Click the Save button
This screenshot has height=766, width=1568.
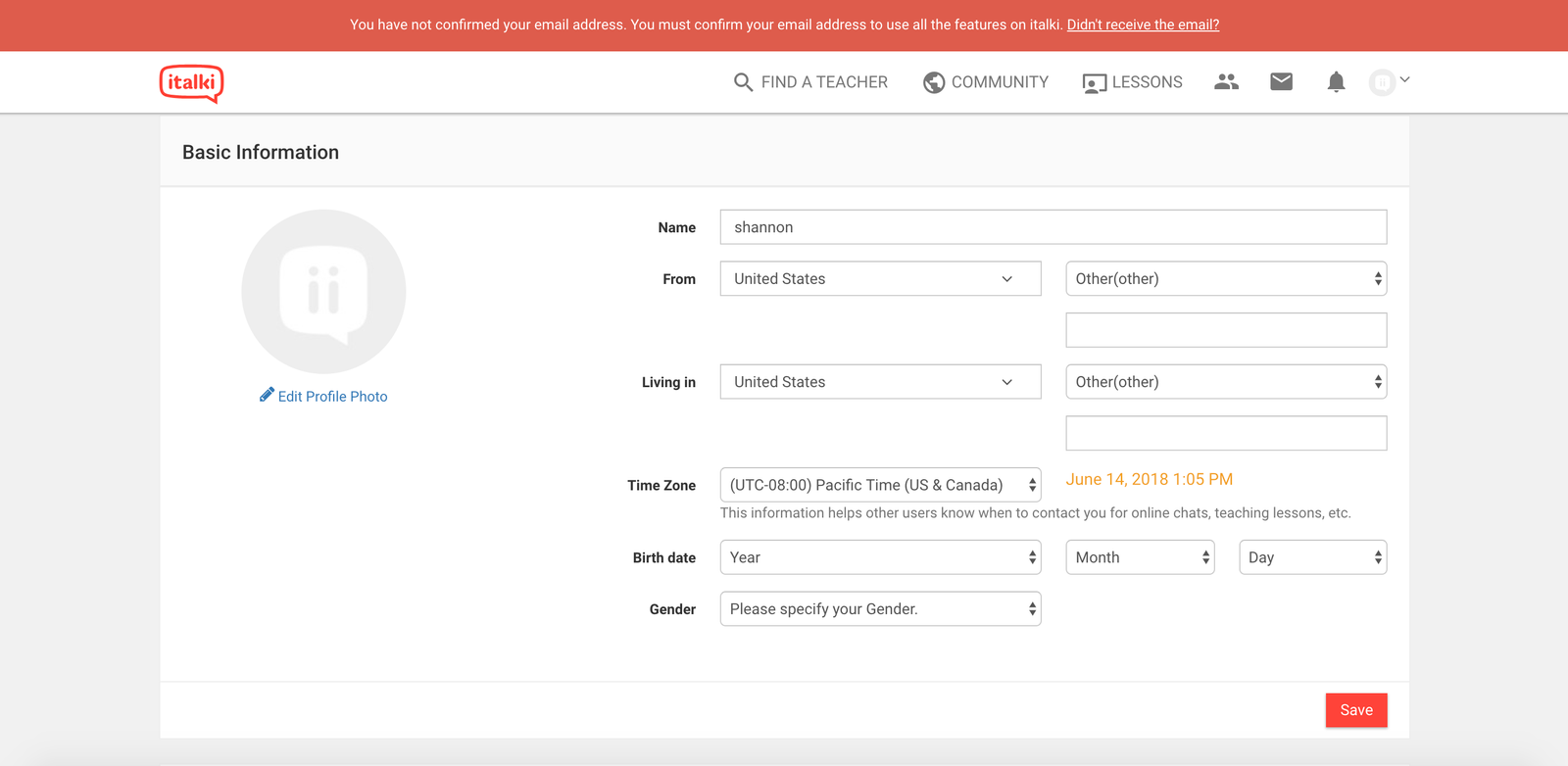(x=1355, y=710)
